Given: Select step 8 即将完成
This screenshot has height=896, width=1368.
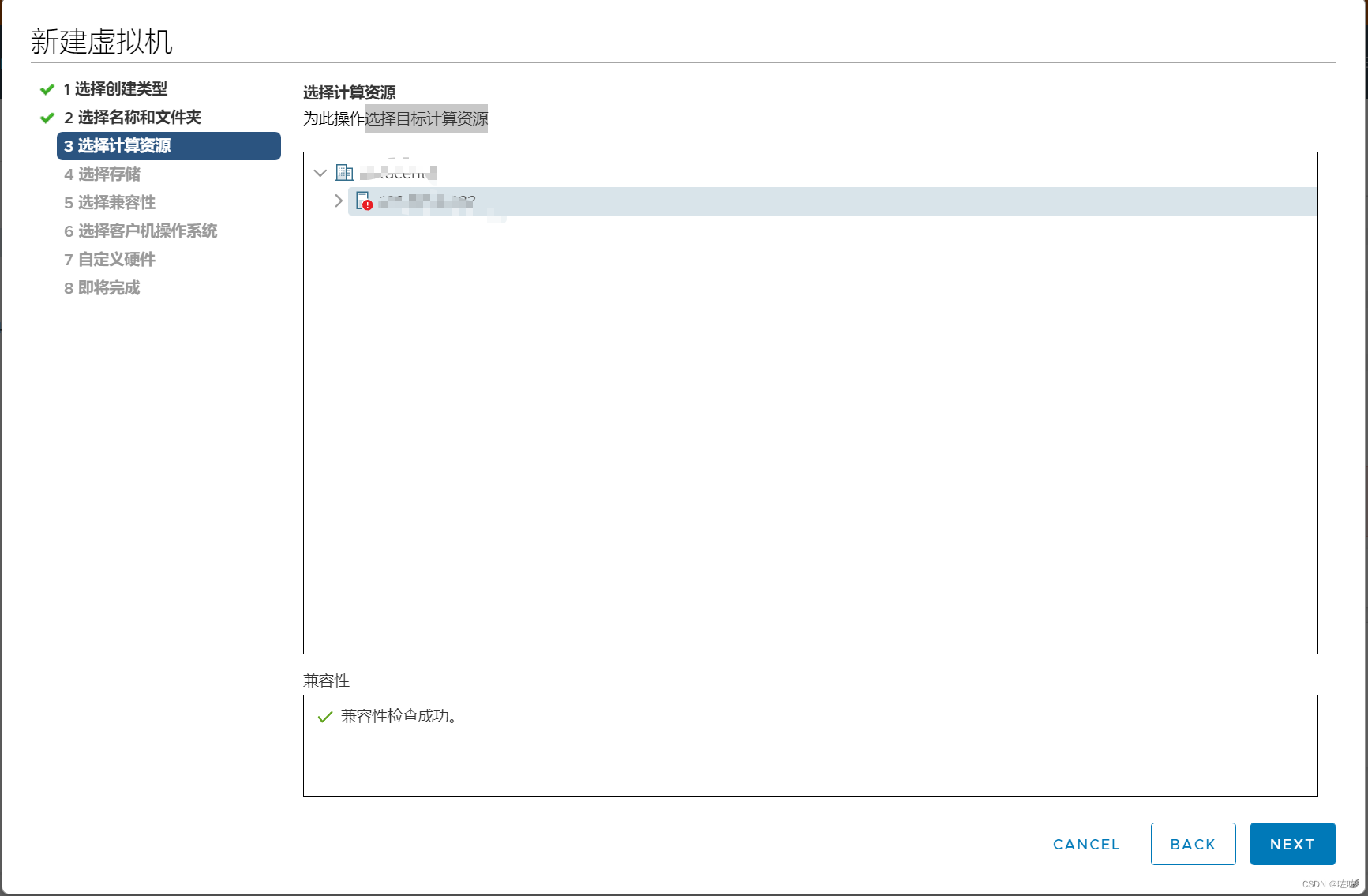Looking at the screenshot, I should (102, 287).
